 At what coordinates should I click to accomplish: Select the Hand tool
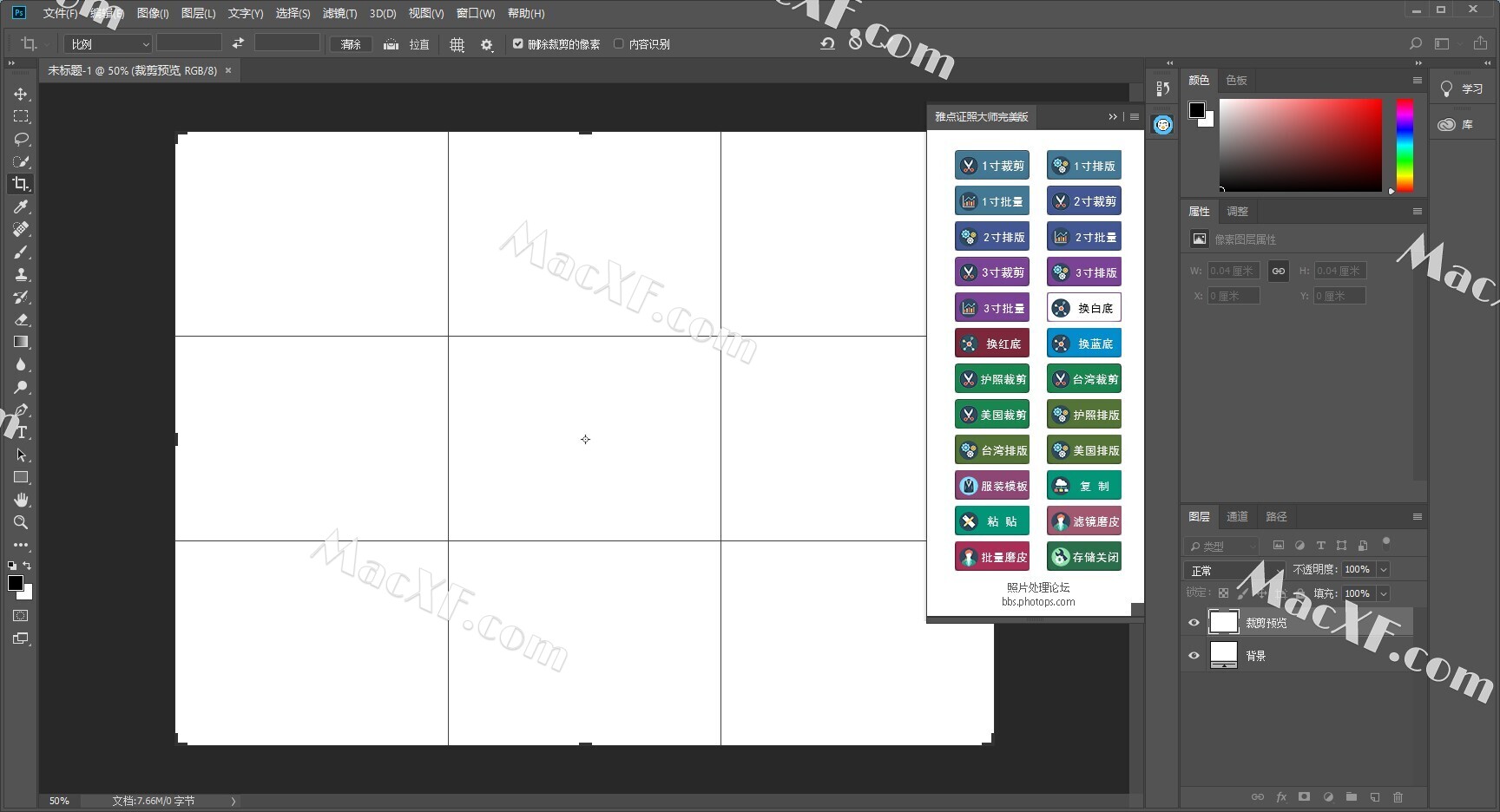pos(21,500)
